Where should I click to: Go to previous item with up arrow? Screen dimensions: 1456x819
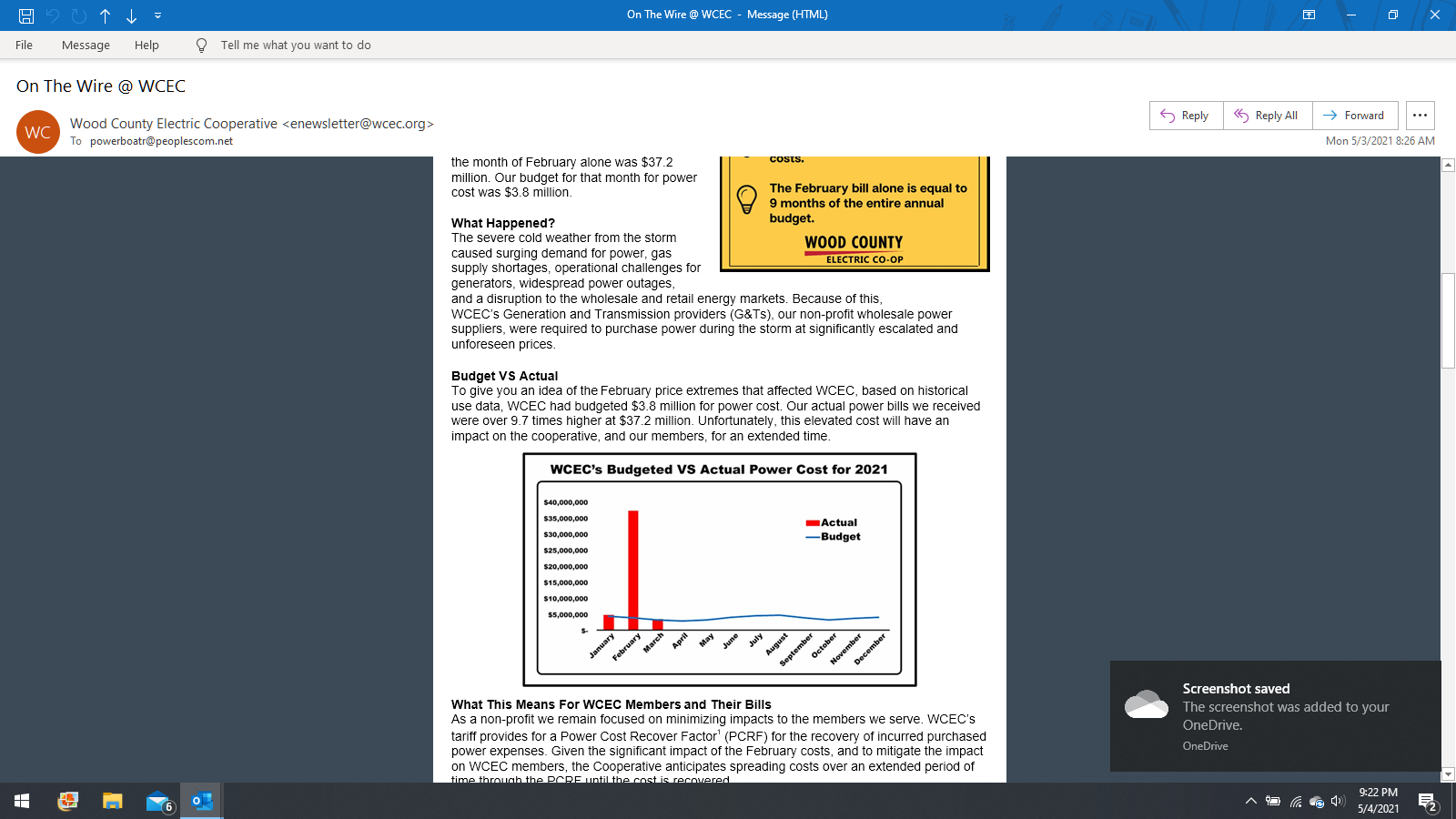[106, 15]
